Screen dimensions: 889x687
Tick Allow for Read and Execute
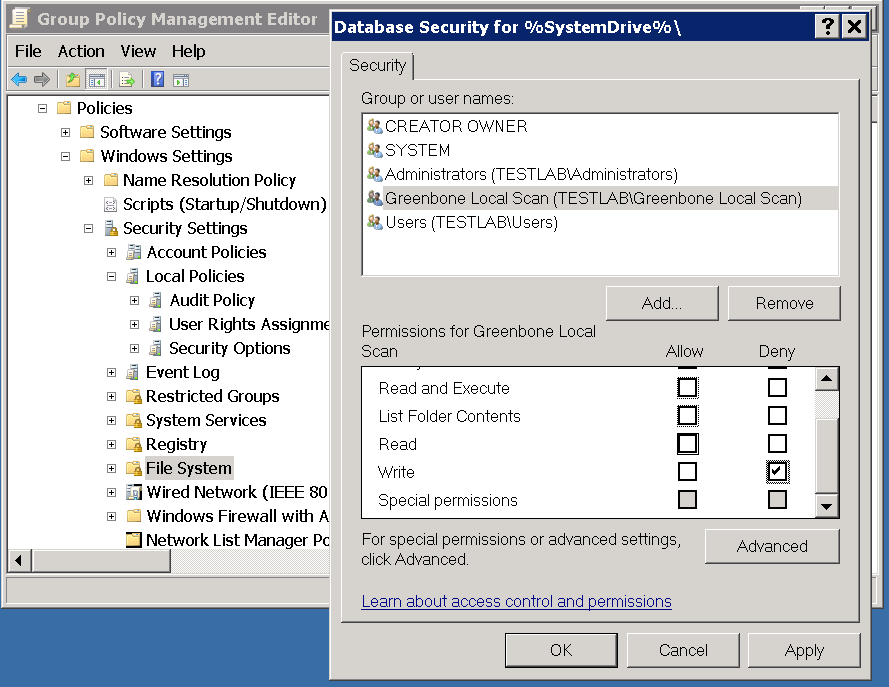(x=687, y=387)
